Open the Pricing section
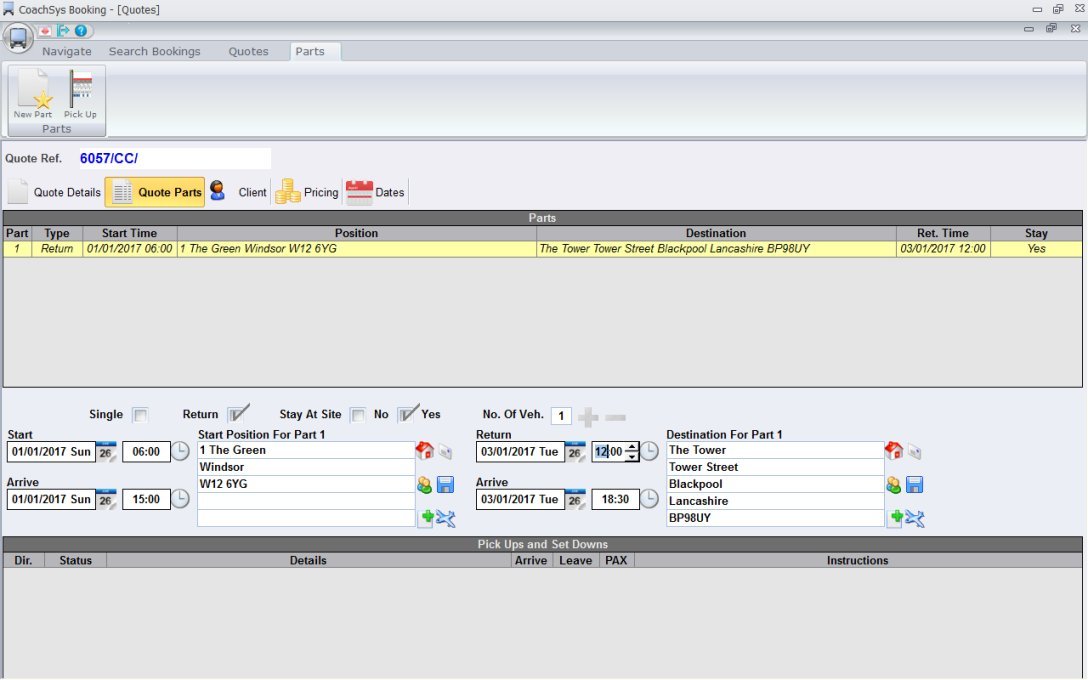Viewport: 1088px width, 680px height. coord(307,192)
